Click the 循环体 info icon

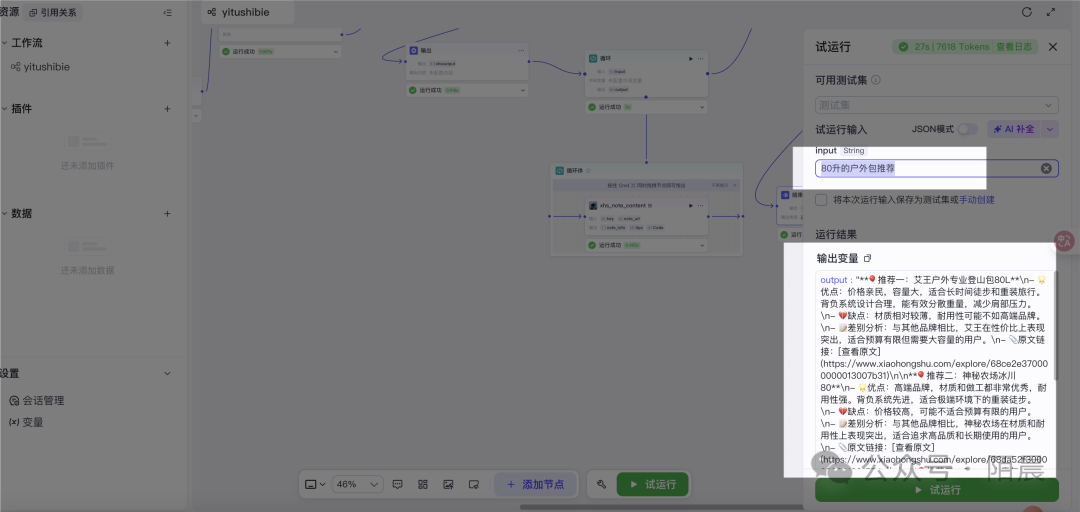click(x=588, y=170)
